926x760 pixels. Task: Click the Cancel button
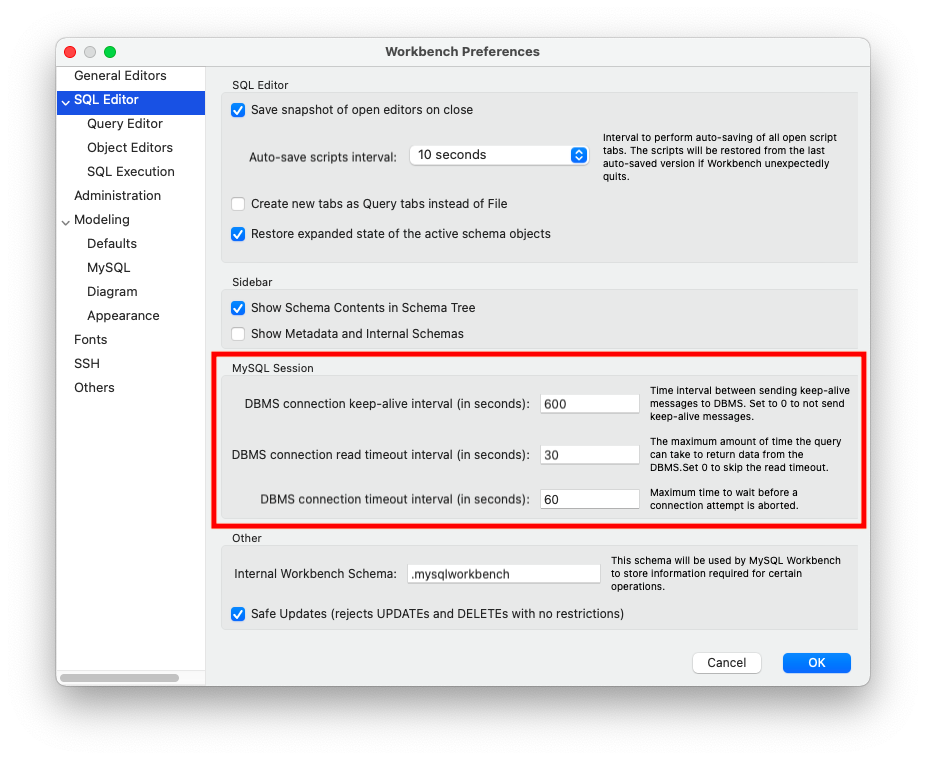tap(726, 663)
